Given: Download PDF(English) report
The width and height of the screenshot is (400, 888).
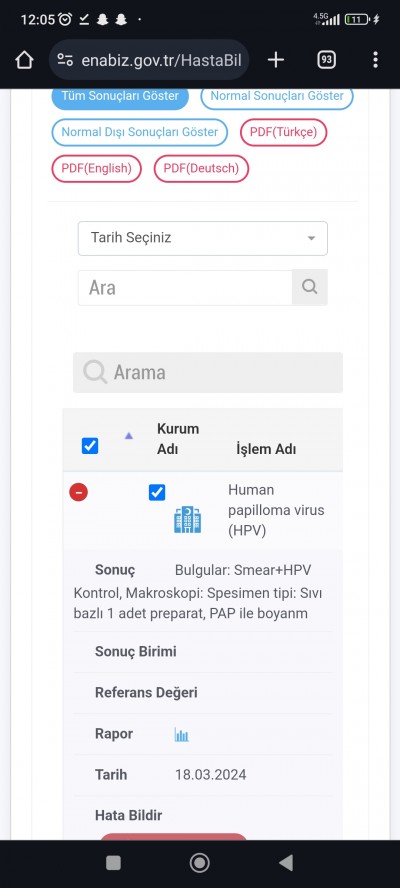Looking at the screenshot, I should (96, 169).
